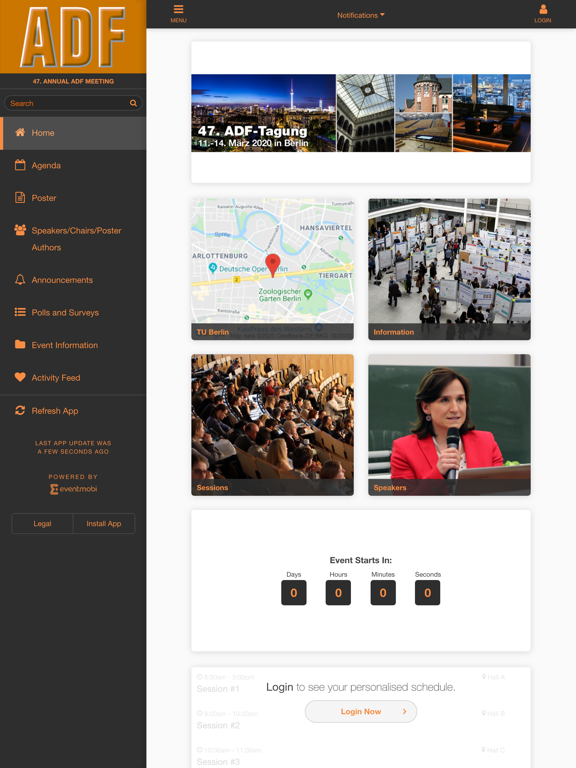
Task: Click Refresh App text link
Action: [55, 411]
